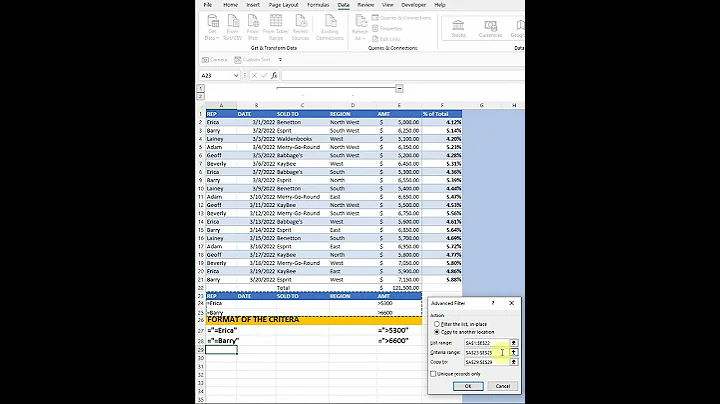Switch to the Home tab
This screenshot has width=720, height=404.
tap(231, 5)
